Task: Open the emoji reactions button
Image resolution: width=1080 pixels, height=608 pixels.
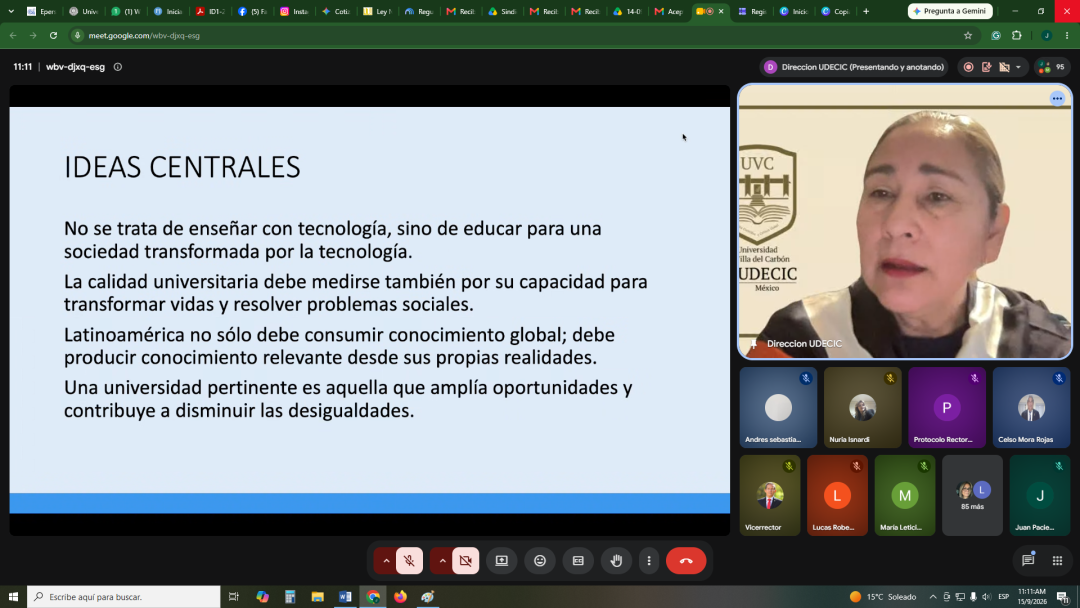Action: point(540,560)
